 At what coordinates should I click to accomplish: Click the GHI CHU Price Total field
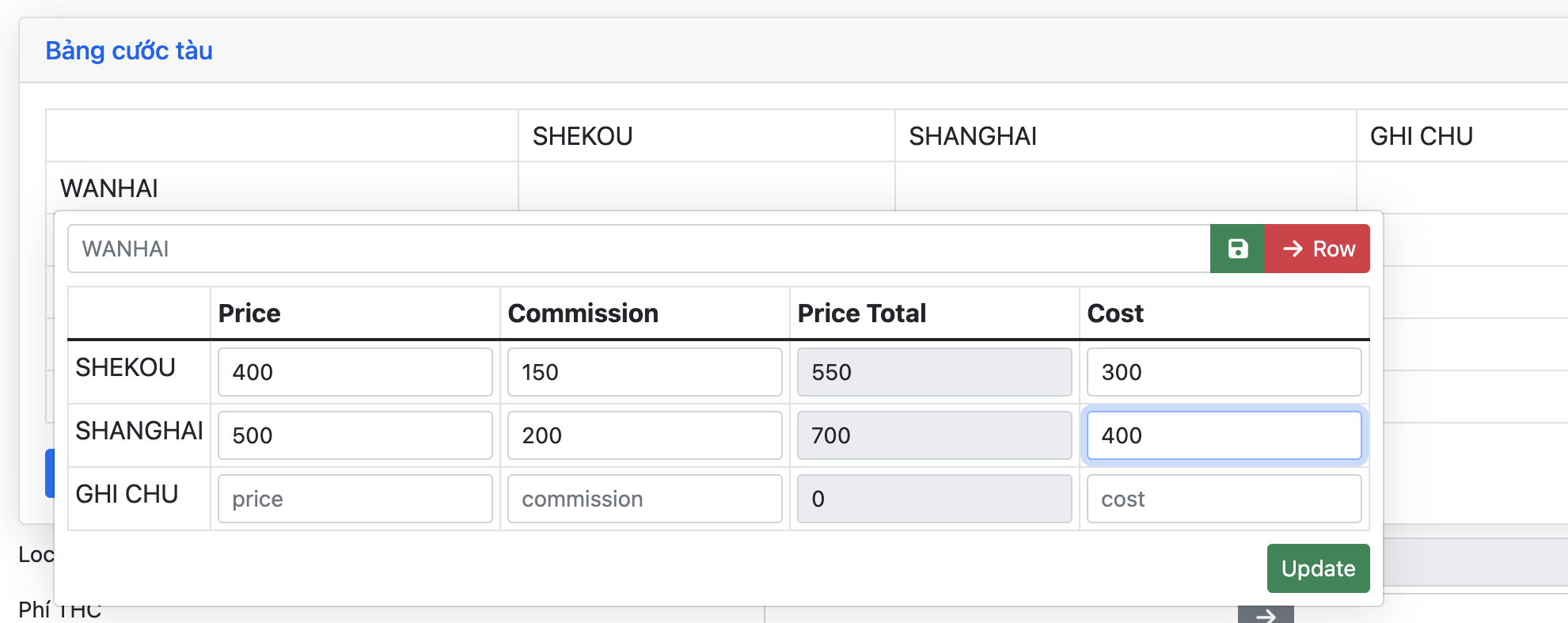pyautogui.click(x=934, y=499)
